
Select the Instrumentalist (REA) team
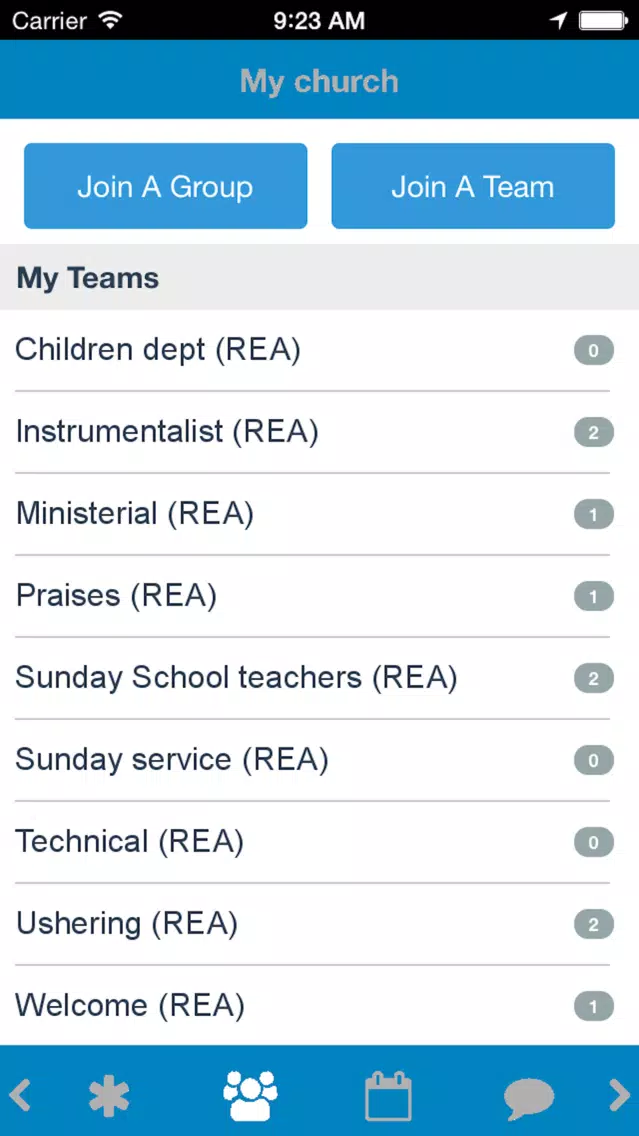coord(320,433)
